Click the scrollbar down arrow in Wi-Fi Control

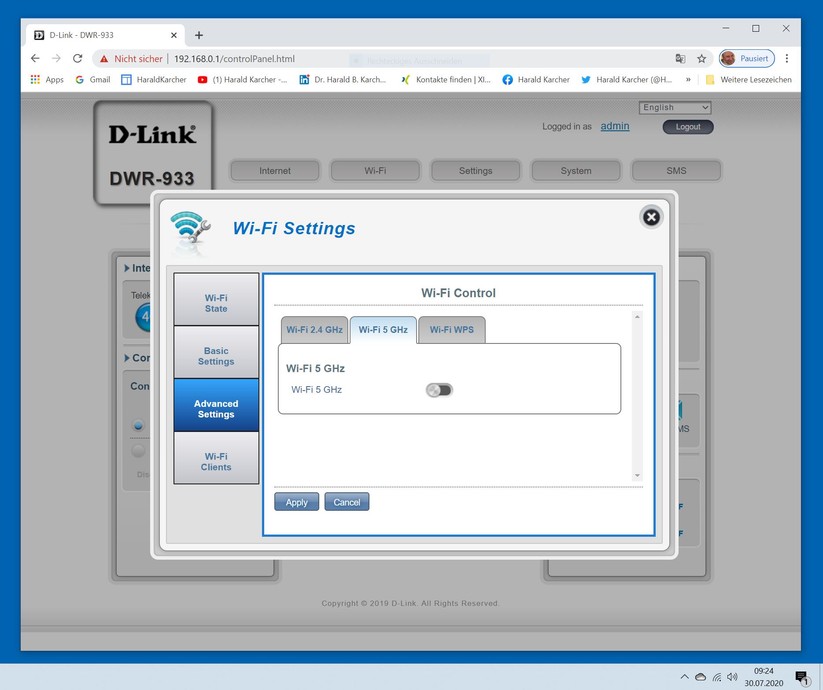click(x=637, y=475)
